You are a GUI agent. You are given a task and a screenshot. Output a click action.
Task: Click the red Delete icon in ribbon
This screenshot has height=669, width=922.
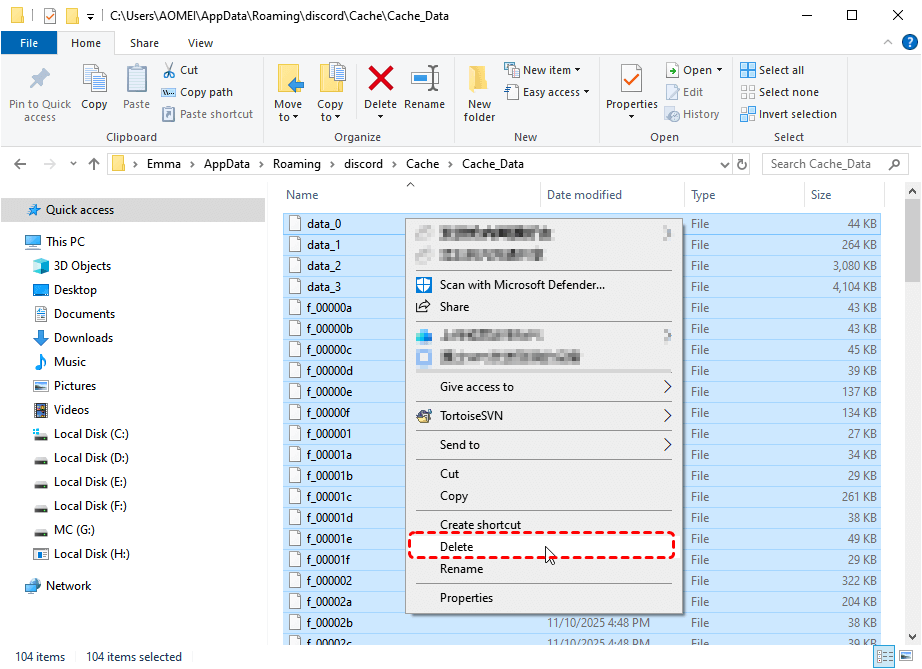click(x=380, y=80)
